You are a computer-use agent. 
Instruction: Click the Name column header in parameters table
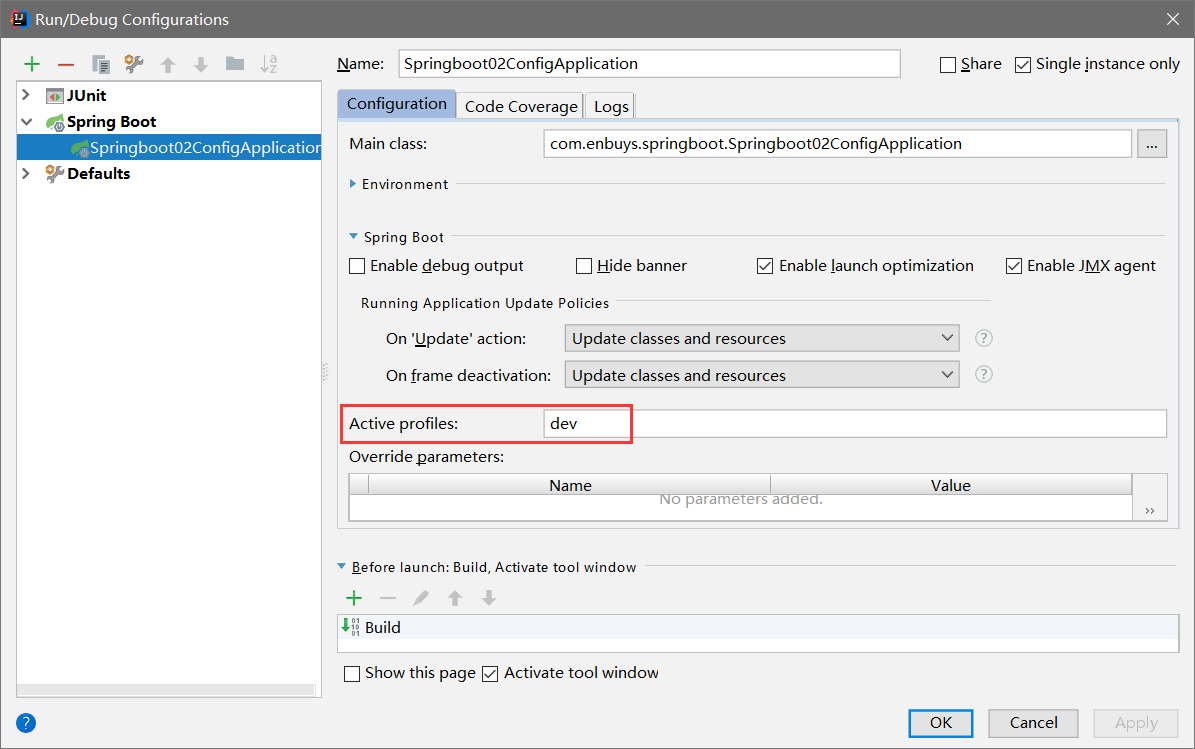570,485
